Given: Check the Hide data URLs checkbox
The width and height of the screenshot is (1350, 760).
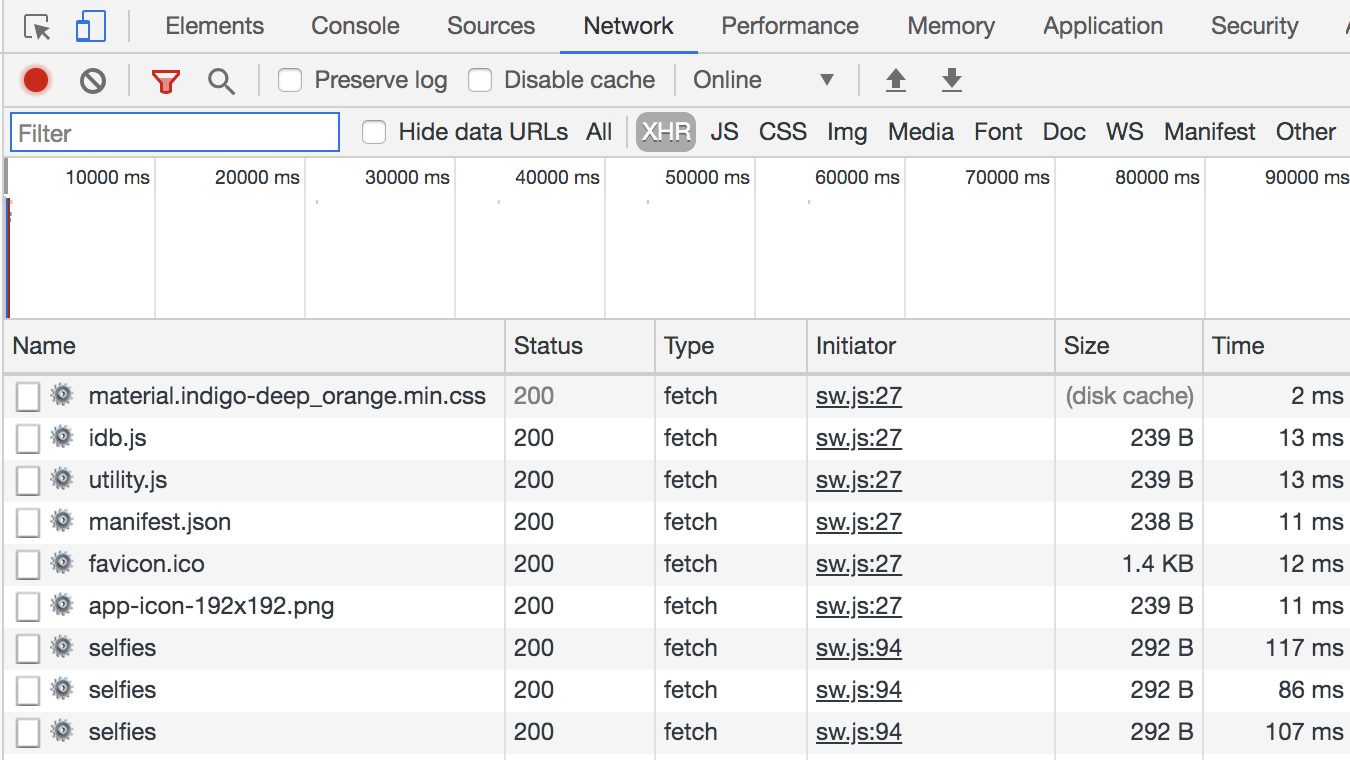Looking at the screenshot, I should pos(374,132).
